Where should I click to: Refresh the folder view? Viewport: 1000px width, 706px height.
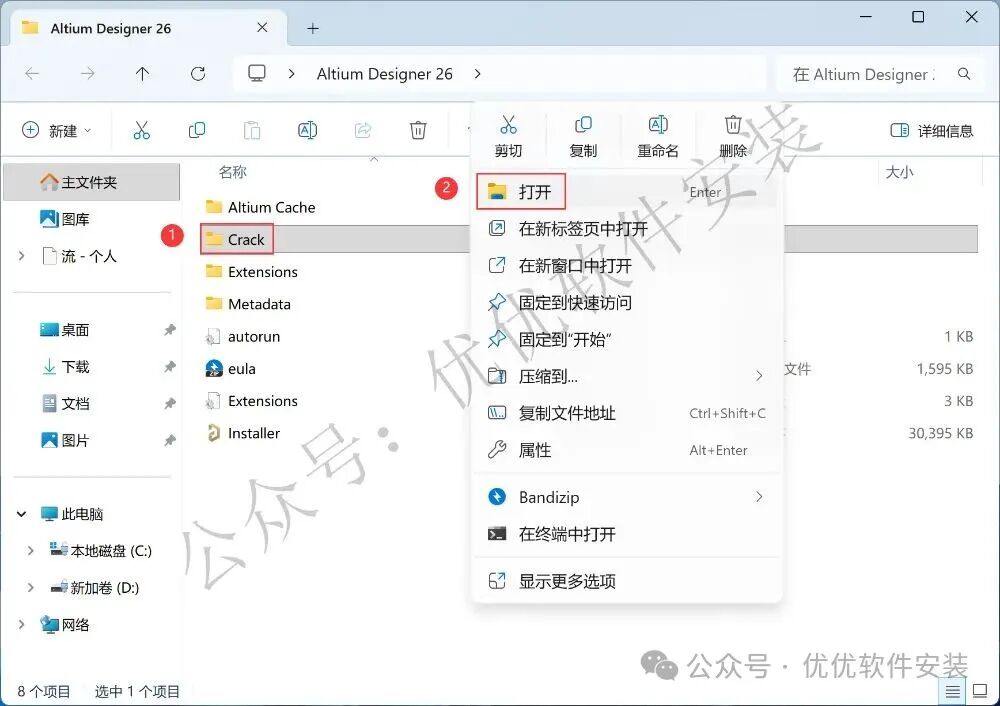[198, 74]
